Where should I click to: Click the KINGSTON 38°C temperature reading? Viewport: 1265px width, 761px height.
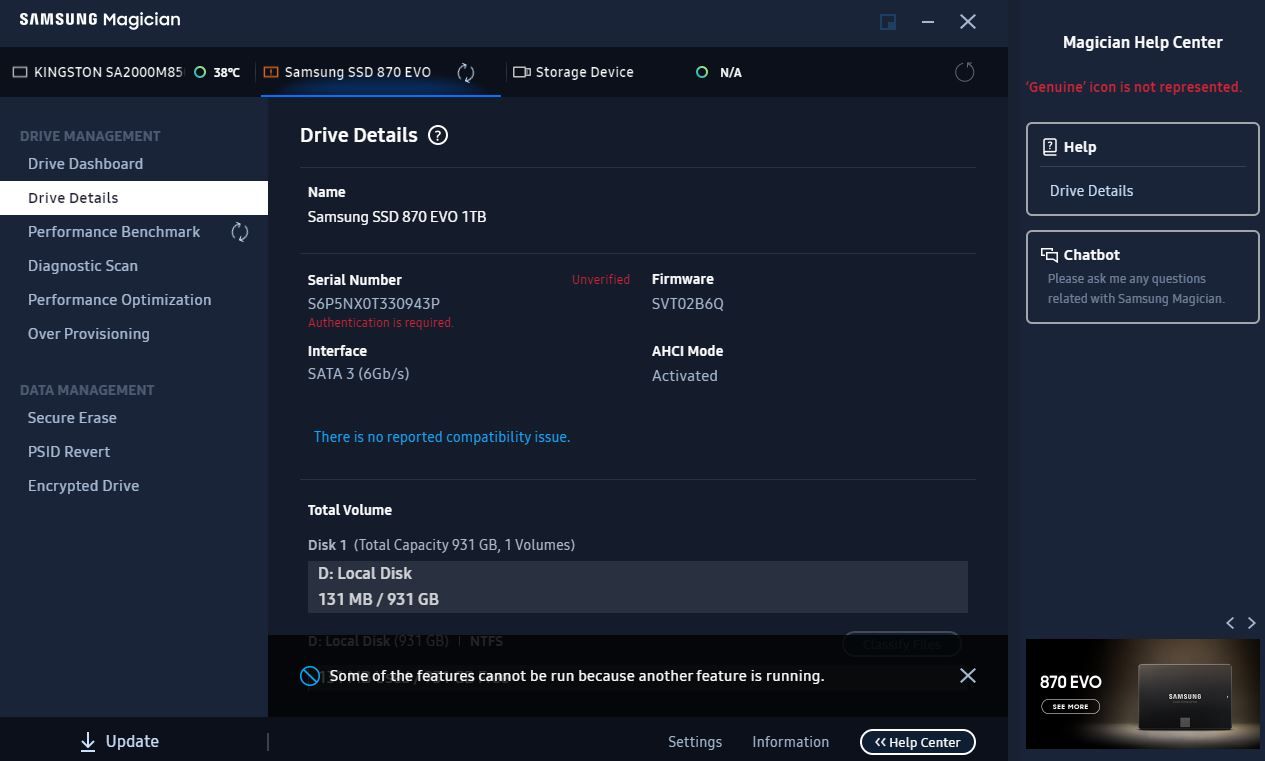pos(227,73)
